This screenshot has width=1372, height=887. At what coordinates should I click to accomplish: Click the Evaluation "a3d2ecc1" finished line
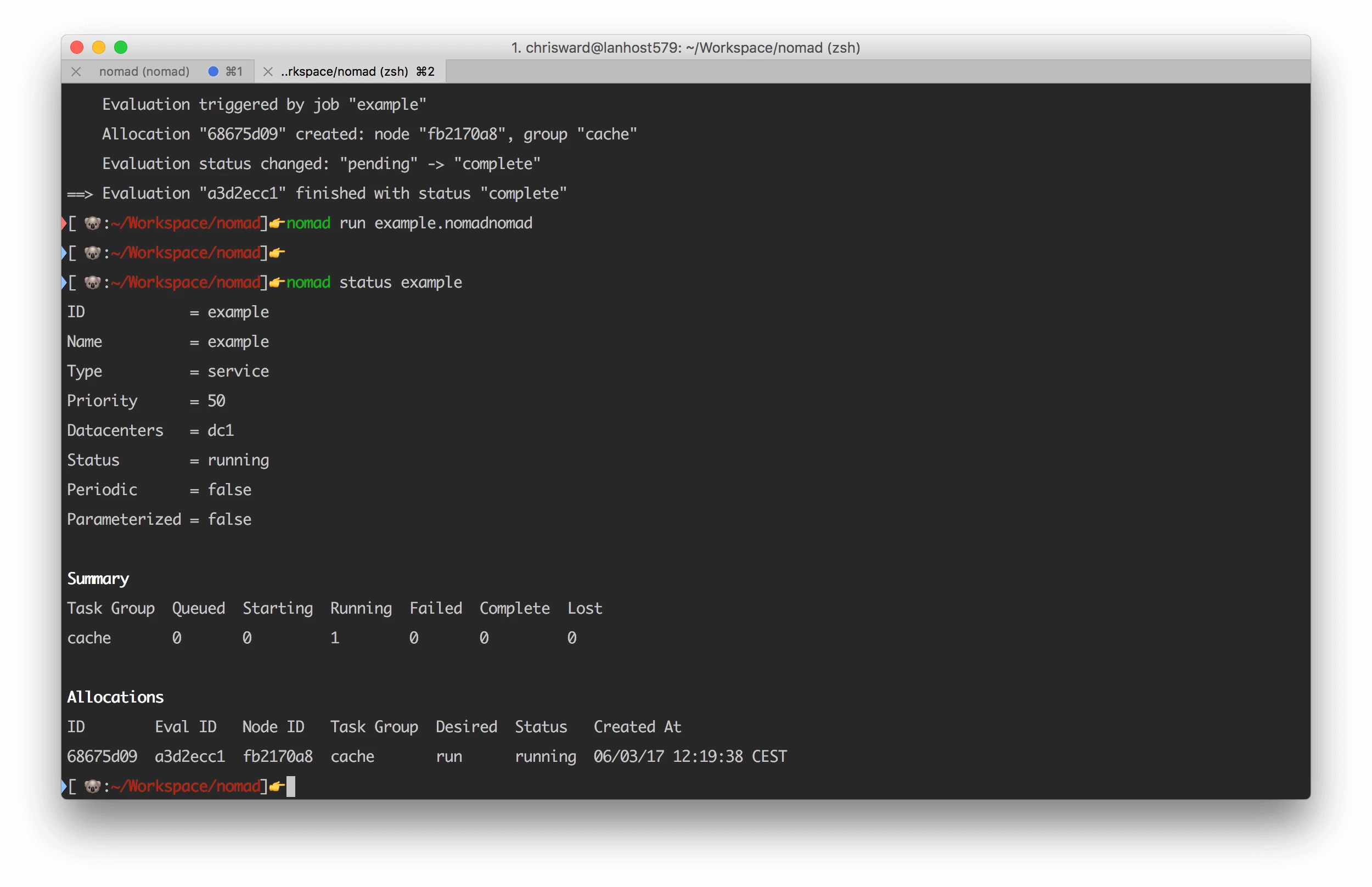click(317, 194)
